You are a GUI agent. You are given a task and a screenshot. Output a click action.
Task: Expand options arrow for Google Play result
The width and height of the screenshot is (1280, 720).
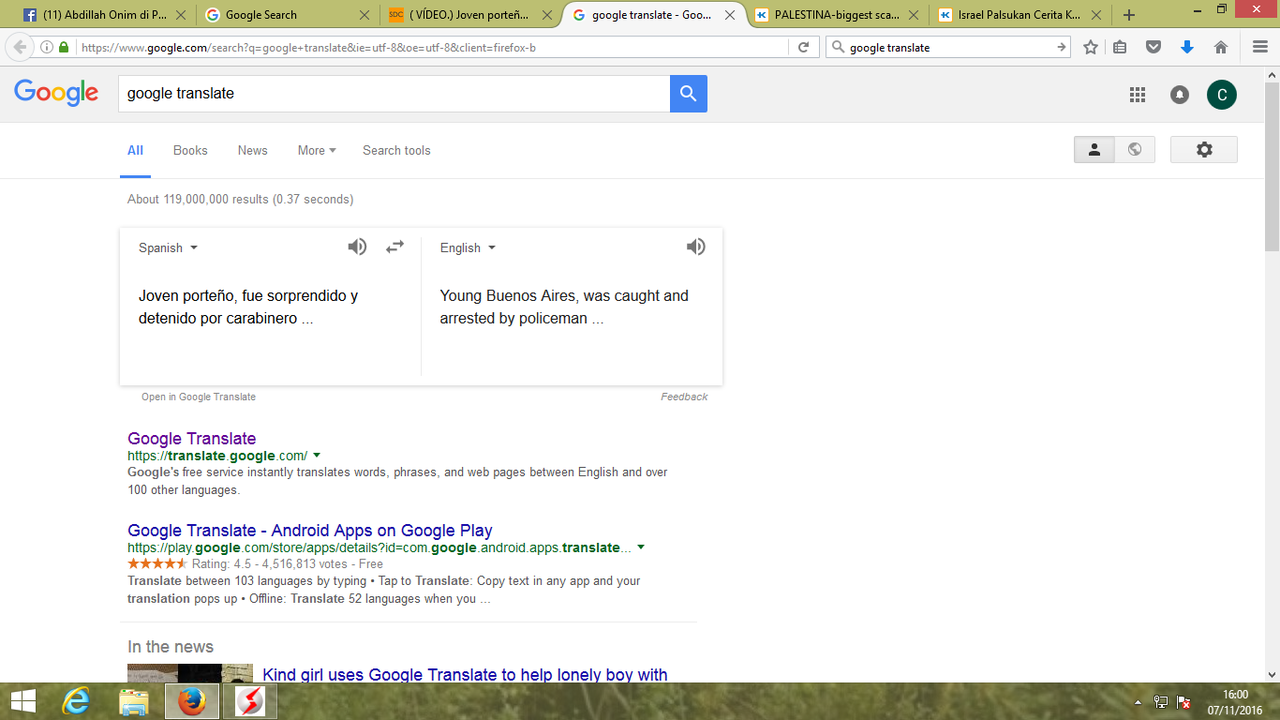[x=641, y=548]
